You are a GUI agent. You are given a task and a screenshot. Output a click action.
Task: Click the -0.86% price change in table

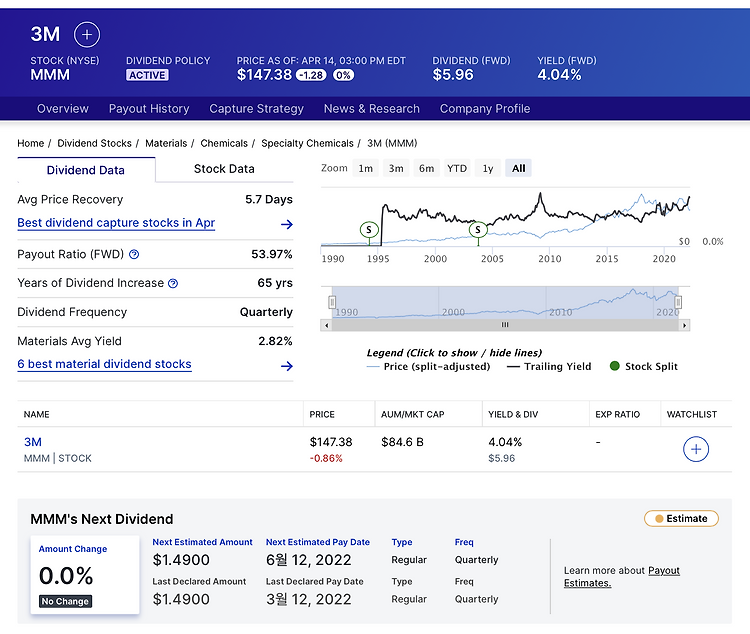coord(326,458)
